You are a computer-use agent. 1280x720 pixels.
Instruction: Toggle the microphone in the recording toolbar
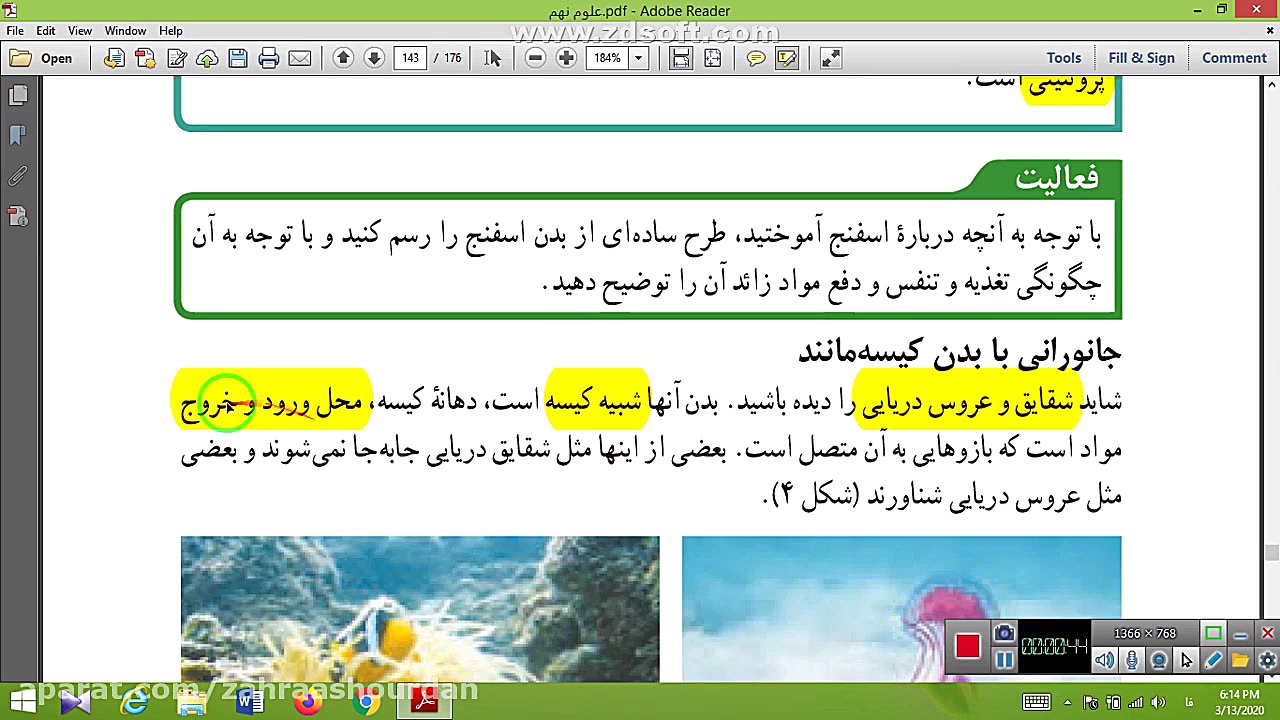pos(1131,659)
